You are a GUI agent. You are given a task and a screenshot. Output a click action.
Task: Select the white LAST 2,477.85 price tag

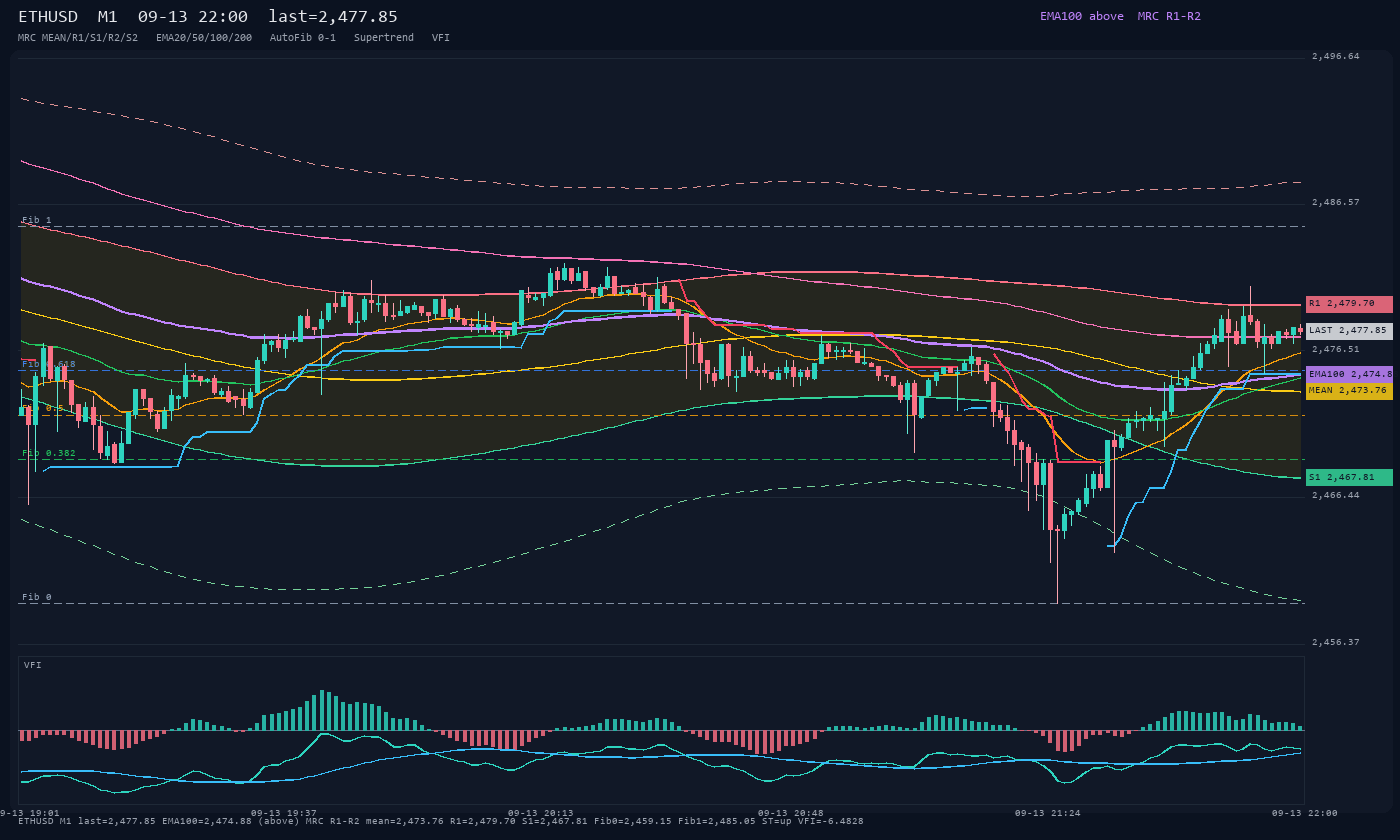click(x=1349, y=331)
